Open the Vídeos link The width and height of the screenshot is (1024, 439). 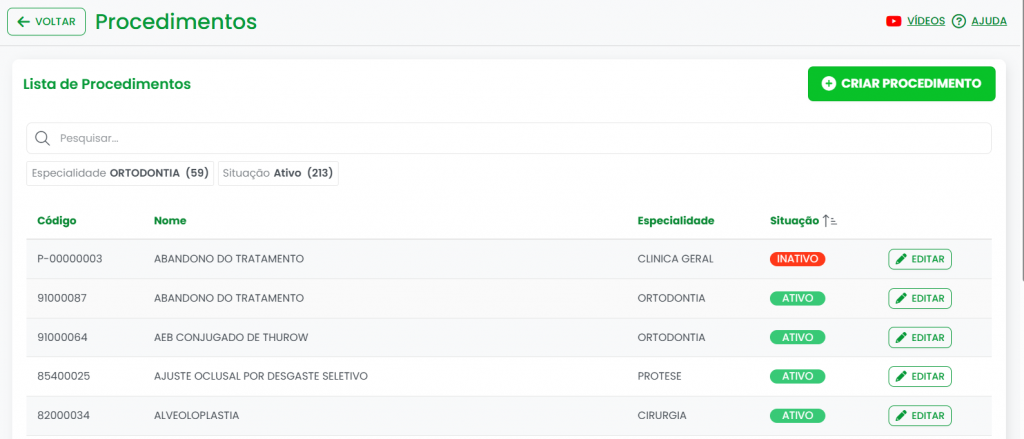[926, 21]
